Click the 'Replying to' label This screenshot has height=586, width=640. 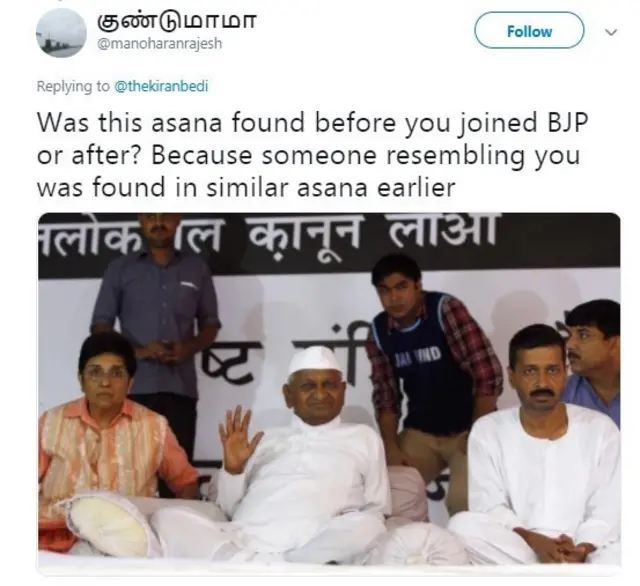73,86
